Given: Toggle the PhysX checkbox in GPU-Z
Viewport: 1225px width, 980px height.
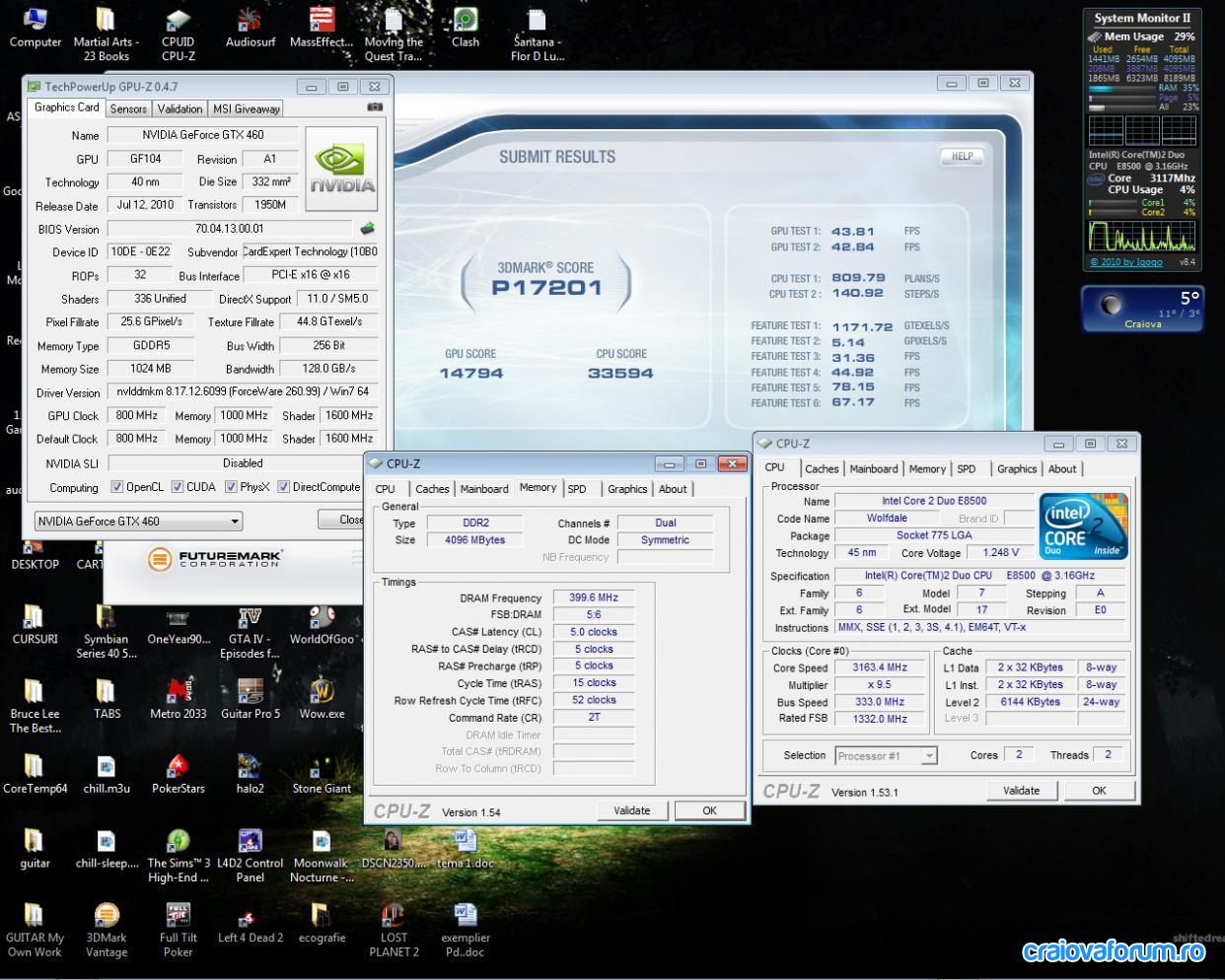Looking at the screenshot, I should [x=231, y=487].
